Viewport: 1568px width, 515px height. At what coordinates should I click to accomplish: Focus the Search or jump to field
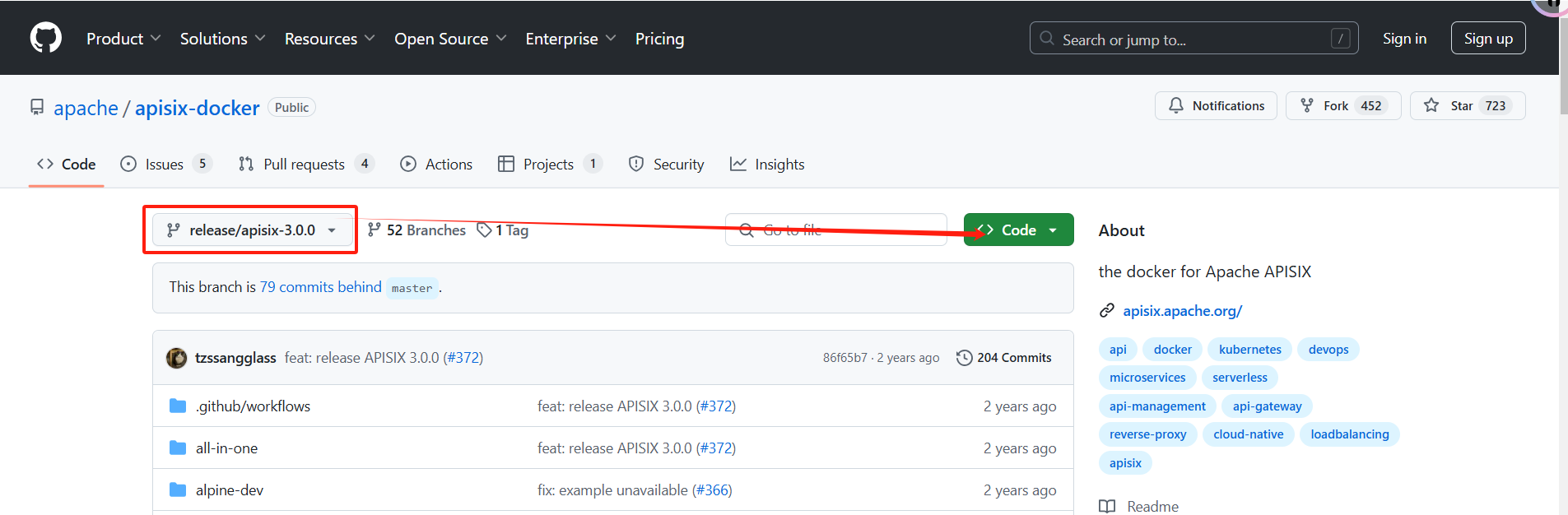pyautogui.click(x=1193, y=39)
